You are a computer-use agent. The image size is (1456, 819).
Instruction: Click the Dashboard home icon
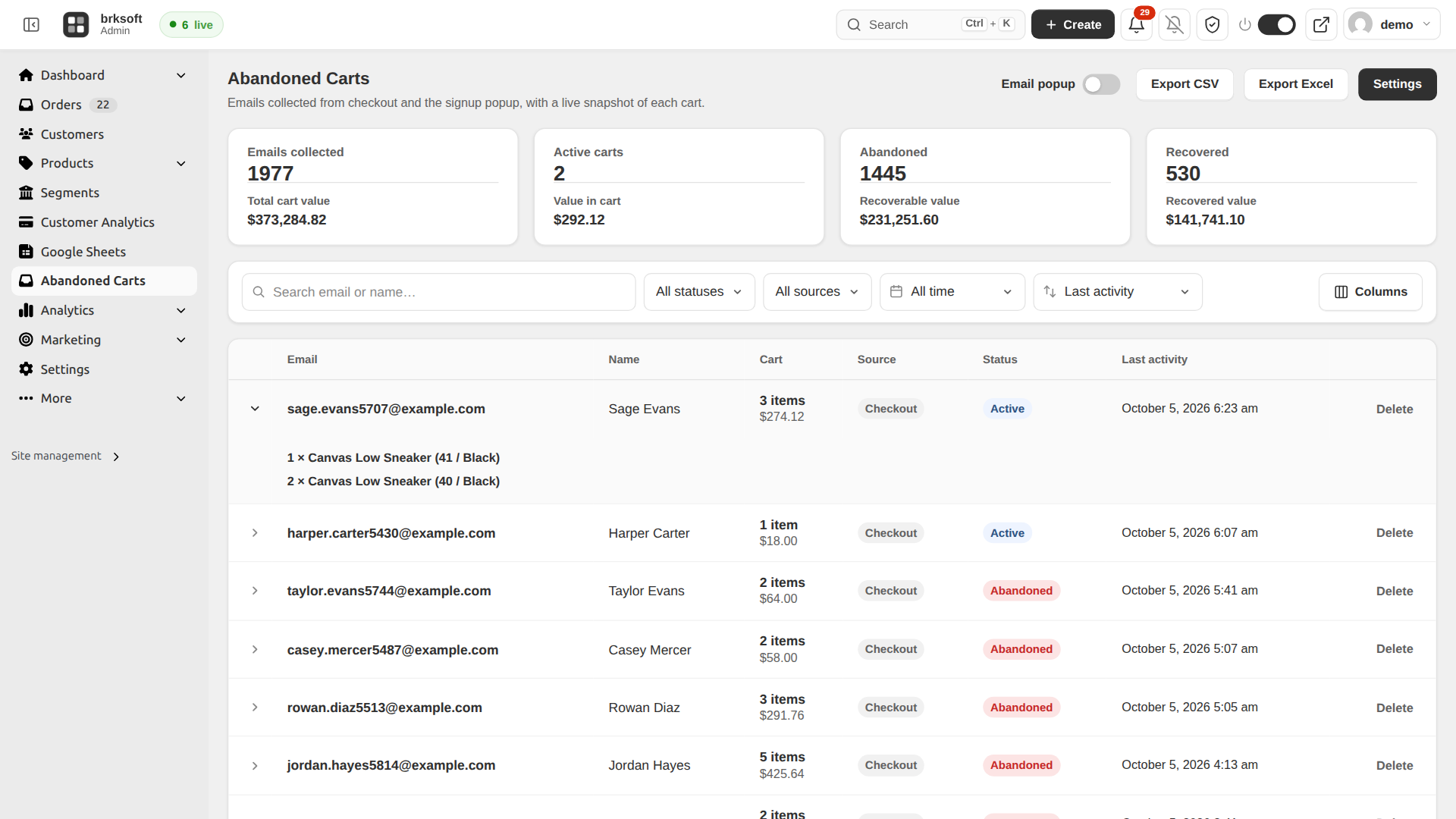click(26, 75)
